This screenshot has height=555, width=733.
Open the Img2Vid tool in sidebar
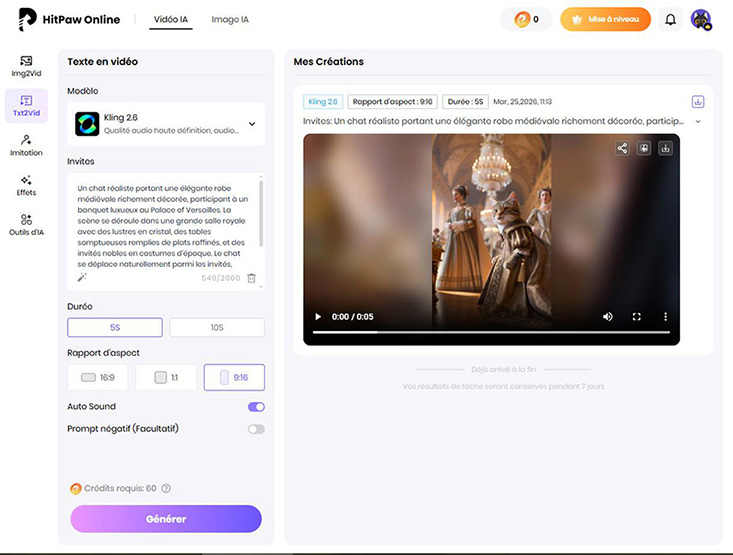click(x=26, y=66)
